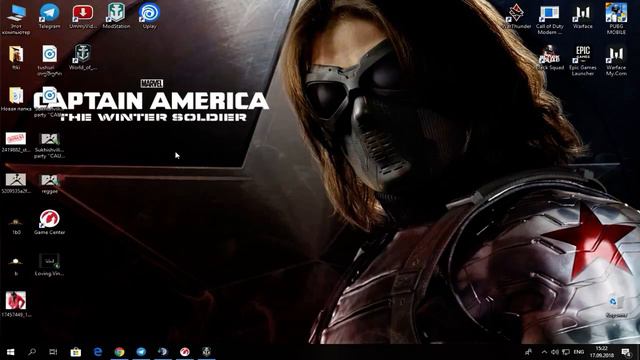Image resolution: width=640 pixels, height=360 pixels.
Task: Launch the Warface shortcut next to PUBG
Action: pos(582,16)
